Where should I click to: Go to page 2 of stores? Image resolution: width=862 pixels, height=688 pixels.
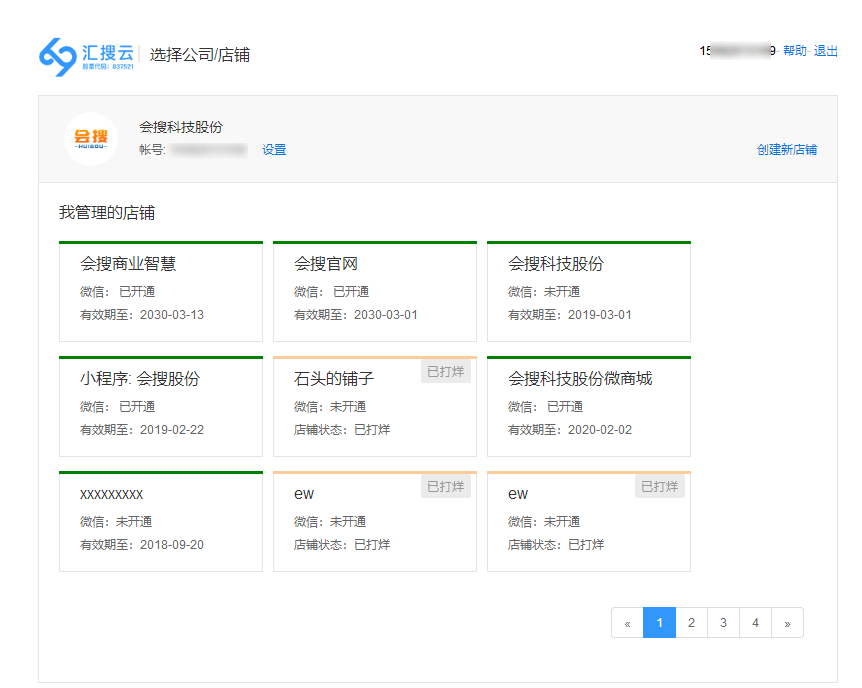691,622
